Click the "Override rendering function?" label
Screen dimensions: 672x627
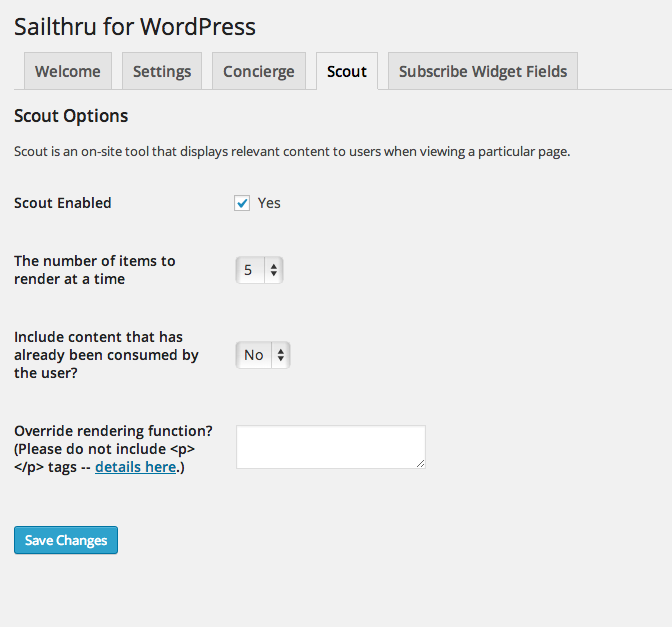coord(113,431)
